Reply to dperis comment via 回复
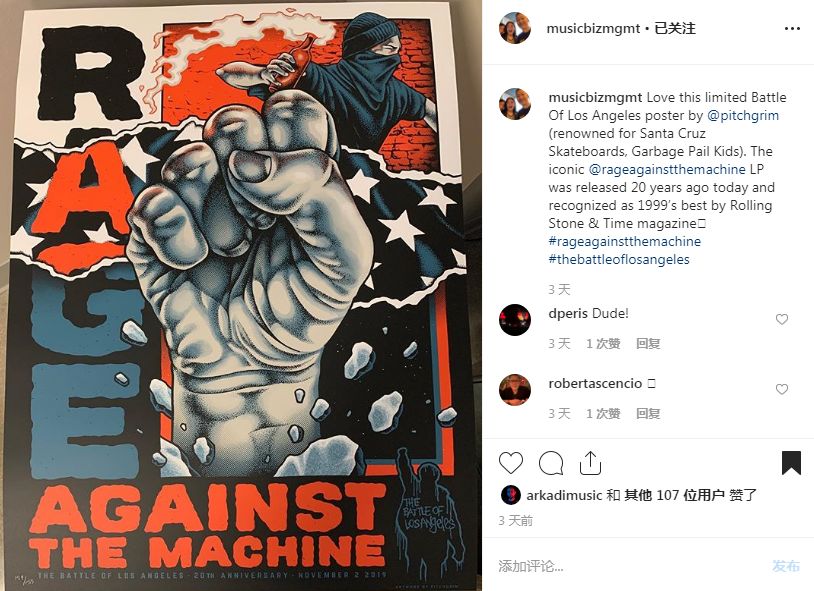The height and width of the screenshot is (591, 814). point(648,343)
